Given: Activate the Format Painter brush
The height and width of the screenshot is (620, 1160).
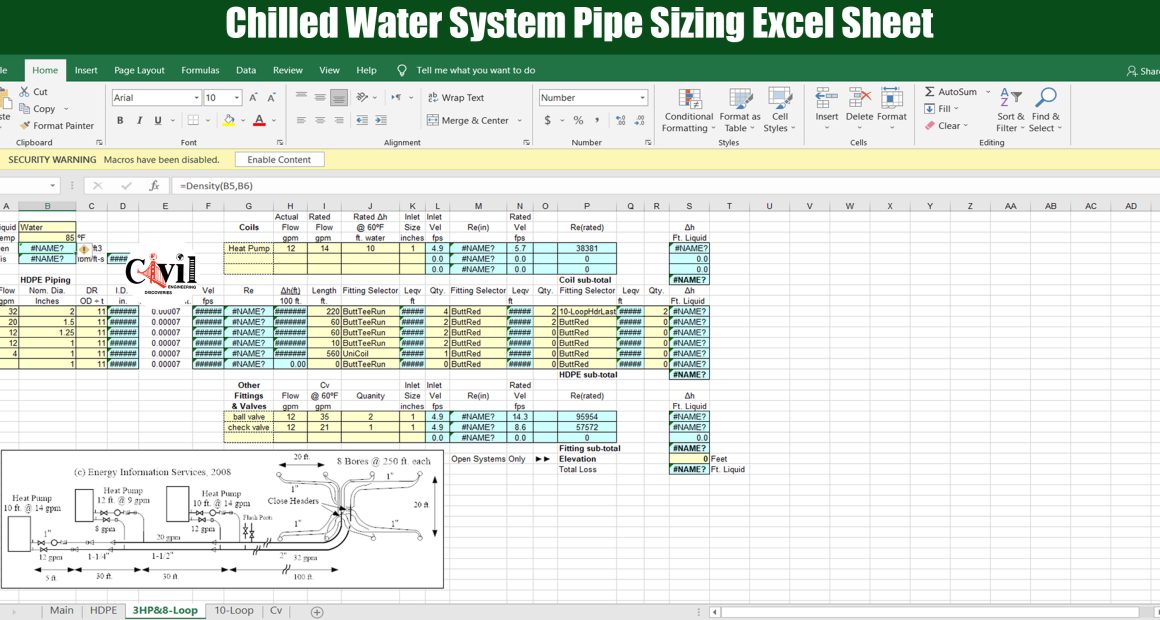Looking at the screenshot, I should click(24, 126).
